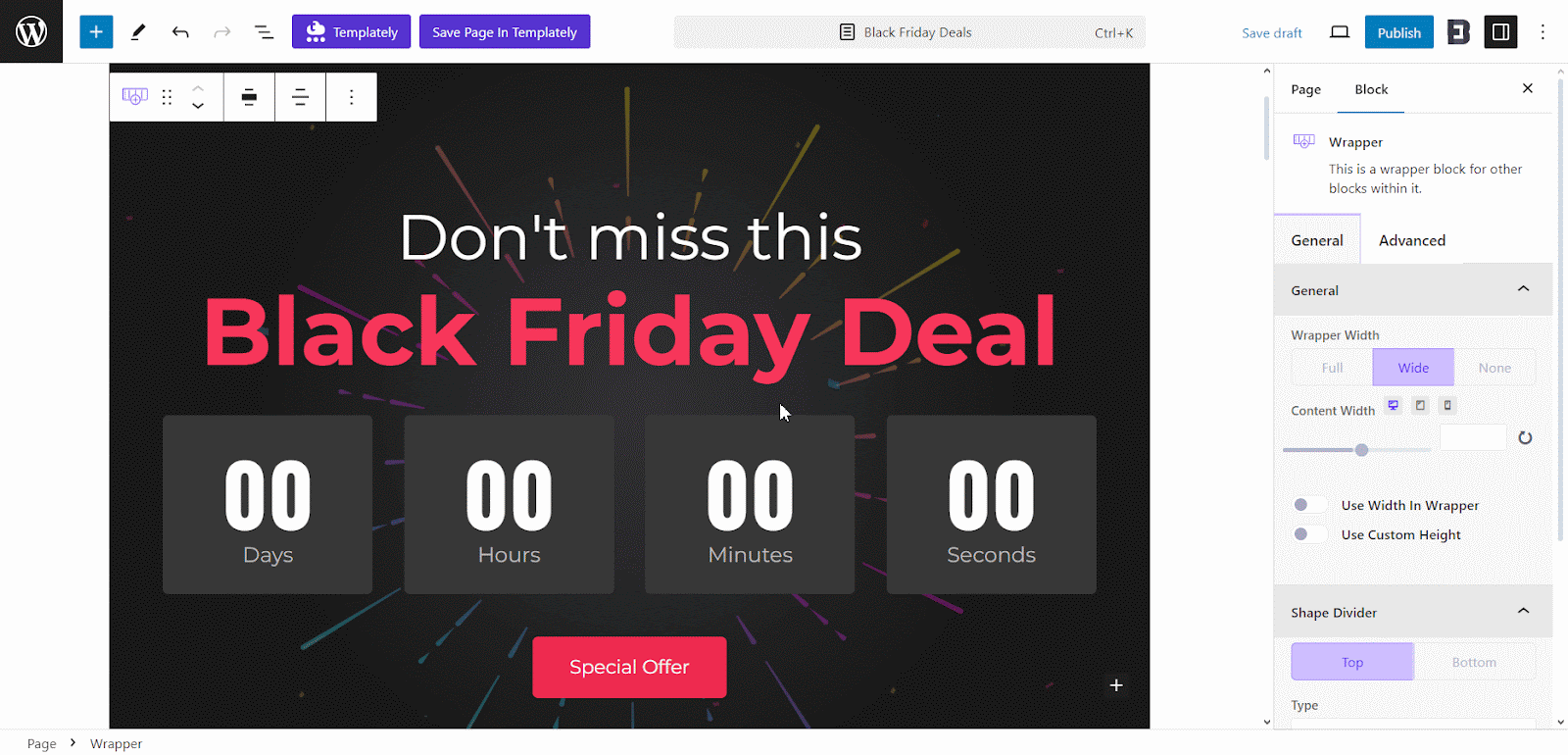Click the Undo arrow icon
Screen dimensions: 1568x755
(180, 32)
